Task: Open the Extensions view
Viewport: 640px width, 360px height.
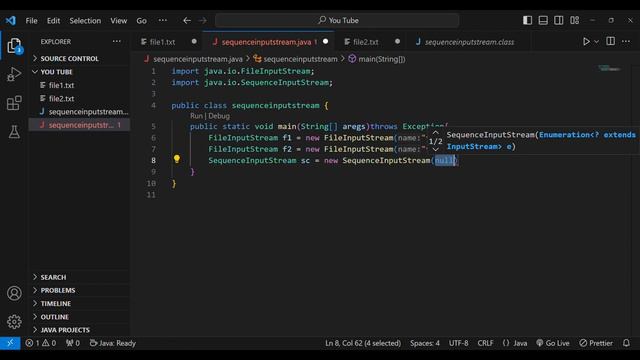Action: (14, 103)
